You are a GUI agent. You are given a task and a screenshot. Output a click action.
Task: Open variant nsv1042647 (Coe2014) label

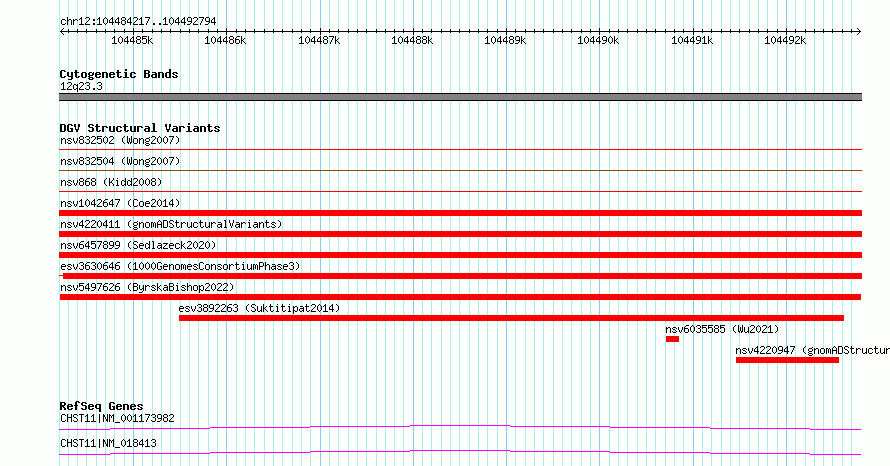[x=120, y=203]
